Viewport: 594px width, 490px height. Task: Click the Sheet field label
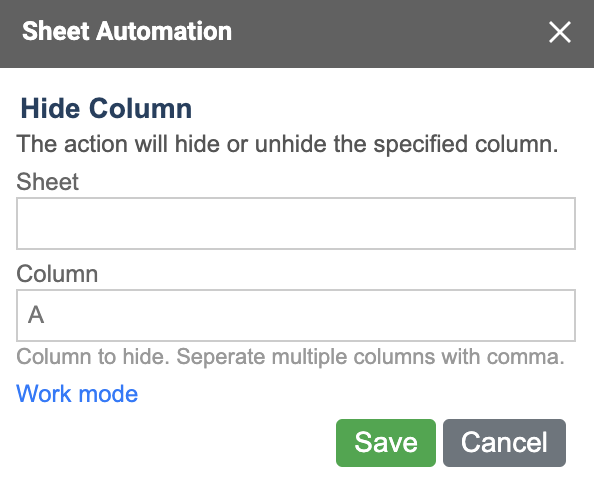coord(47,182)
